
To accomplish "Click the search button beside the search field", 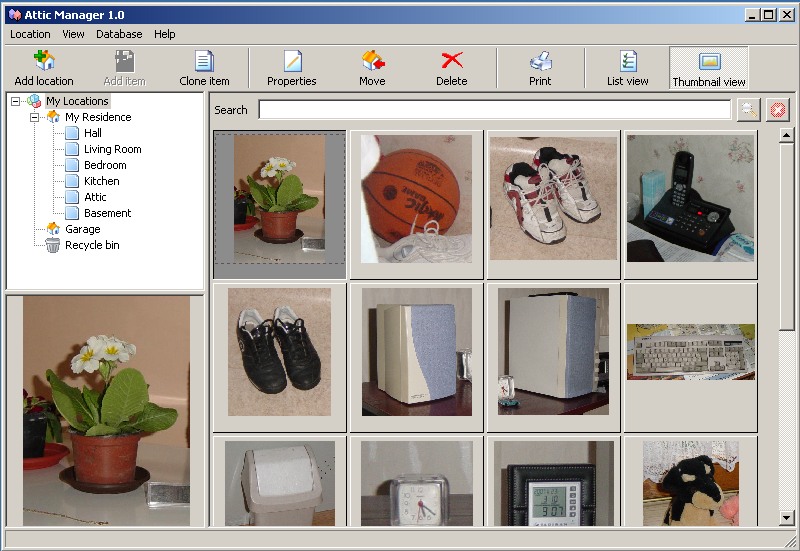I will click(x=748, y=110).
